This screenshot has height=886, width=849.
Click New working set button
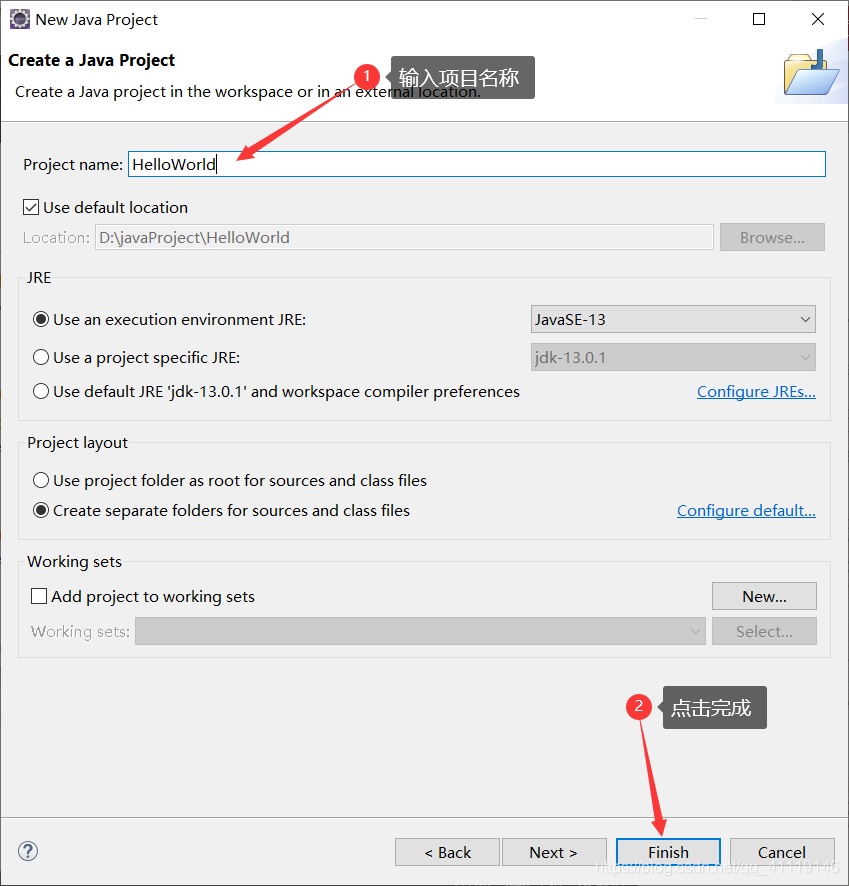click(x=764, y=596)
